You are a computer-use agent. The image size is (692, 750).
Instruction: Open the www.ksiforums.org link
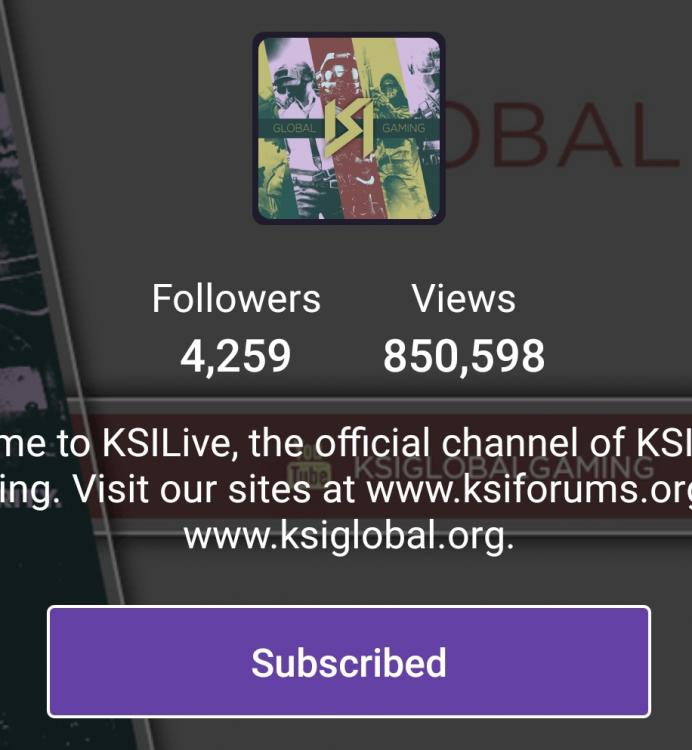pyautogui.click(x=529, y=489)
